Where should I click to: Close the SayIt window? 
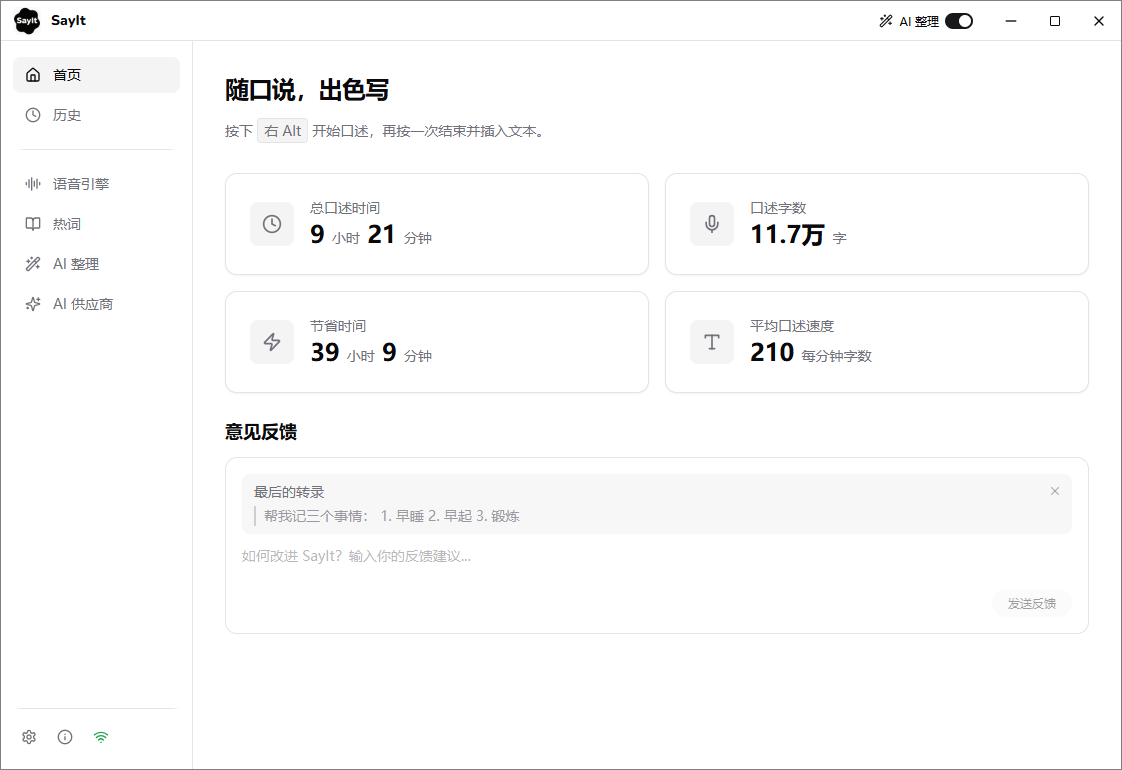coord(1099,21)
